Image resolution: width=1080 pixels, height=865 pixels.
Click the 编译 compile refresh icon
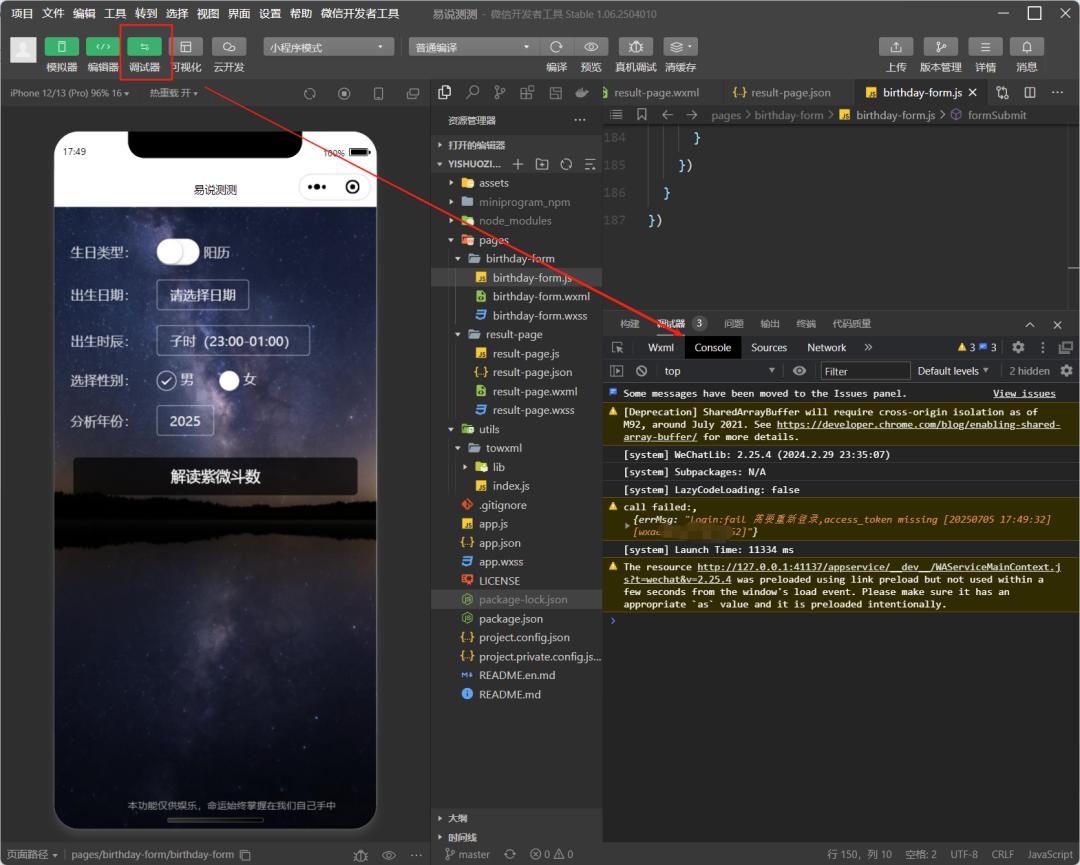click(556, 47)
